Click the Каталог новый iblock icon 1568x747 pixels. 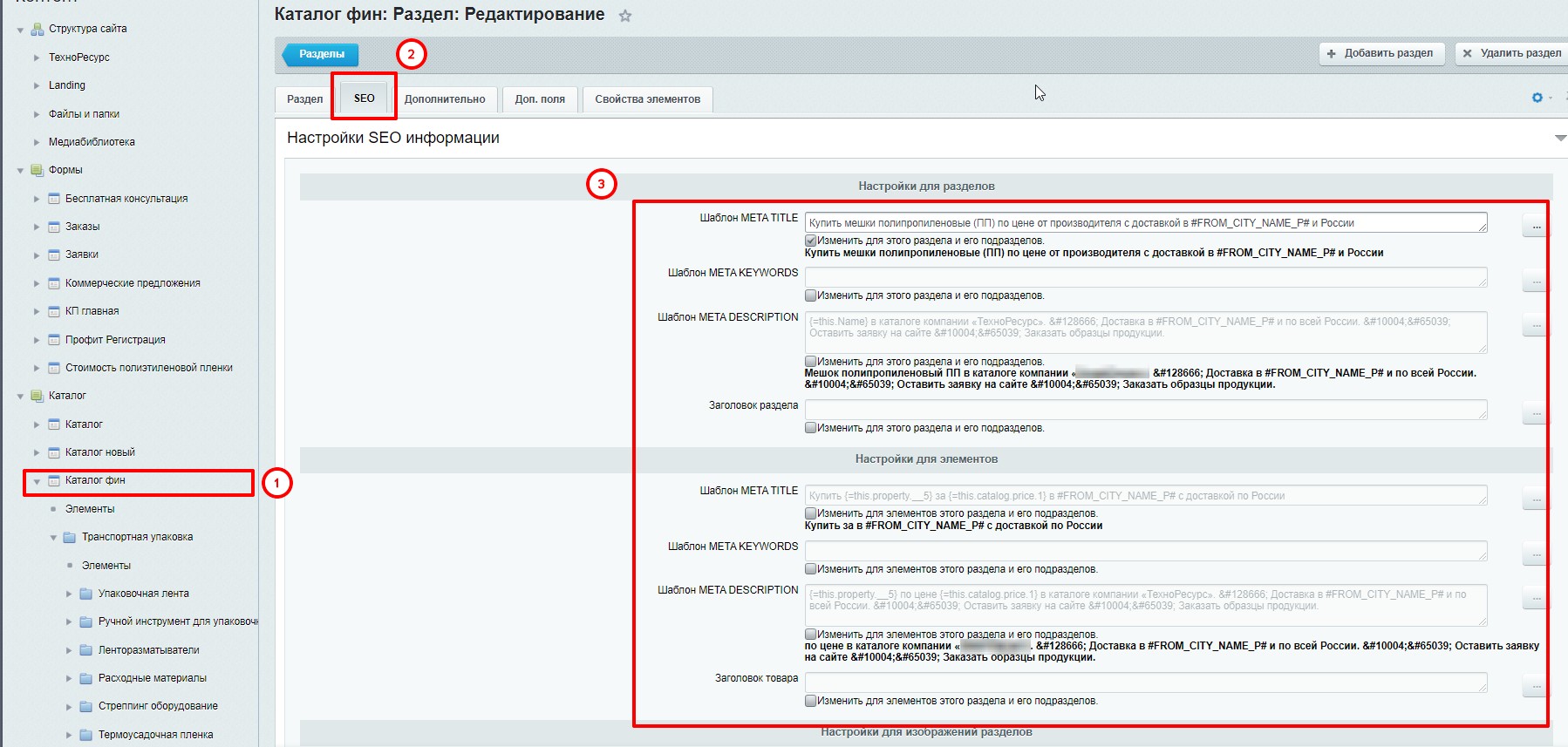click(x=54, y=452)
